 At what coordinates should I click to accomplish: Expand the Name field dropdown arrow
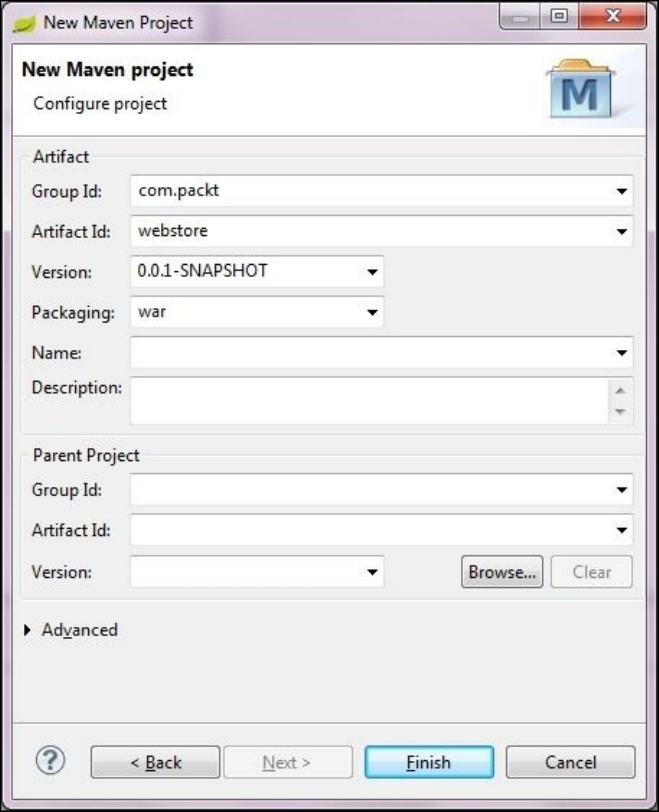[622, 353]
